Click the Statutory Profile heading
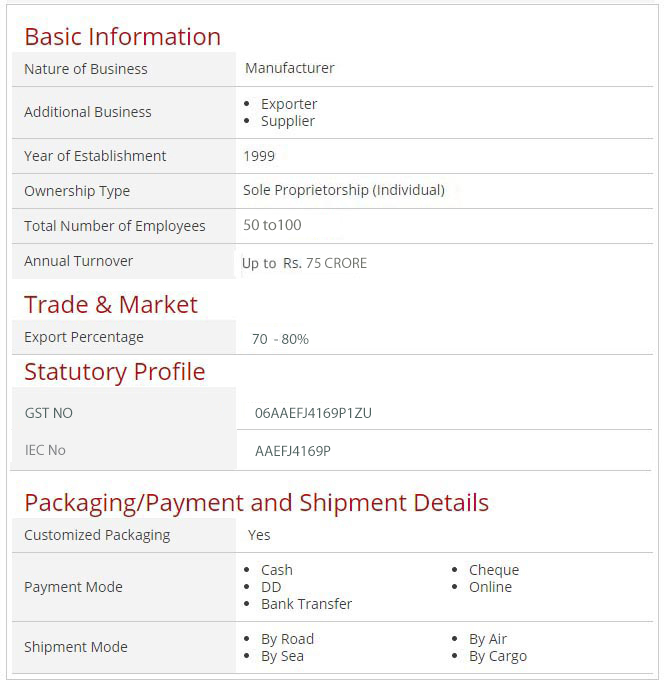The height and width of the screenshot is (700, 664). tap(115, 372)
